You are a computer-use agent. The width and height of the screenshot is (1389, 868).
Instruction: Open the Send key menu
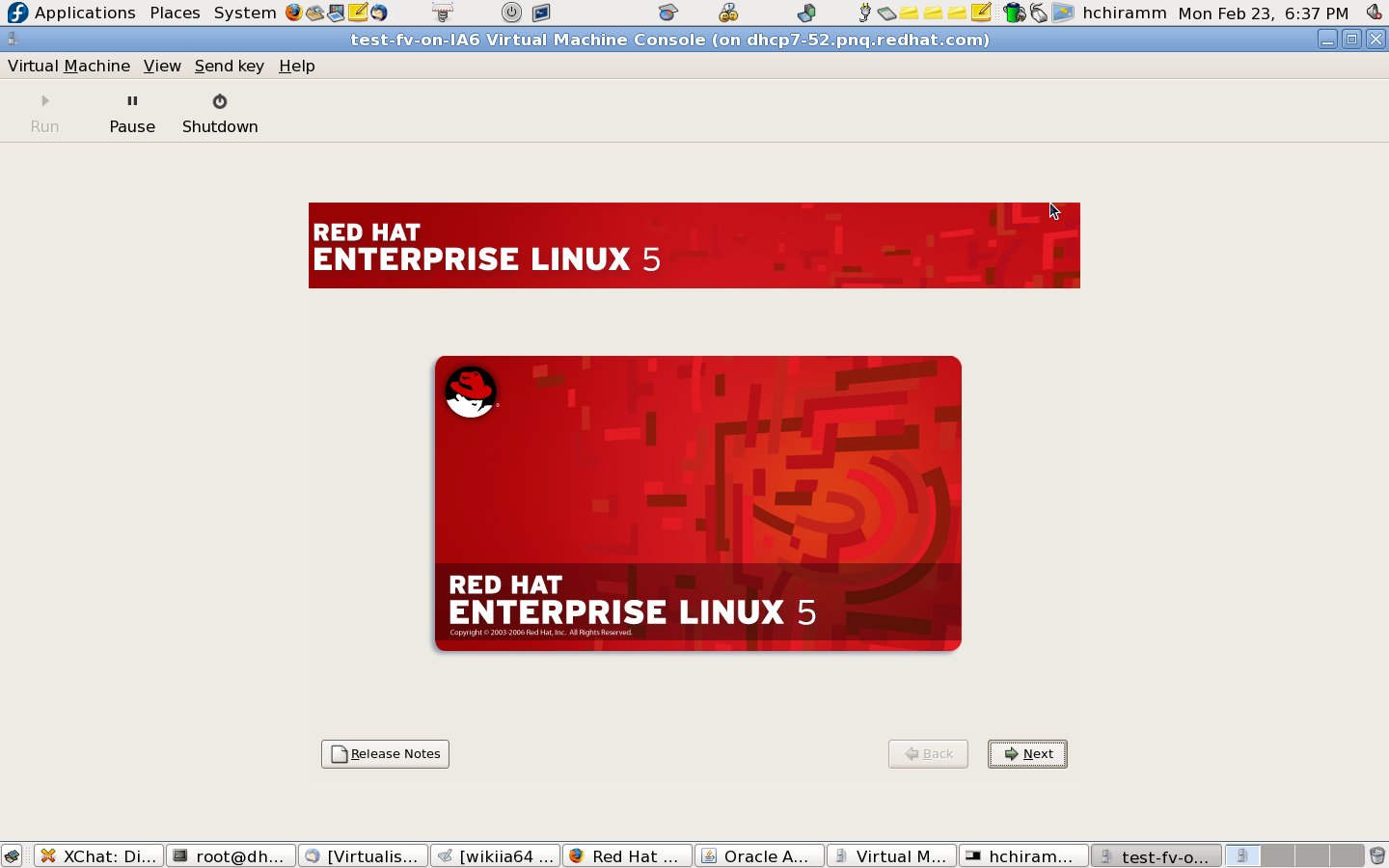click(230, 66)
